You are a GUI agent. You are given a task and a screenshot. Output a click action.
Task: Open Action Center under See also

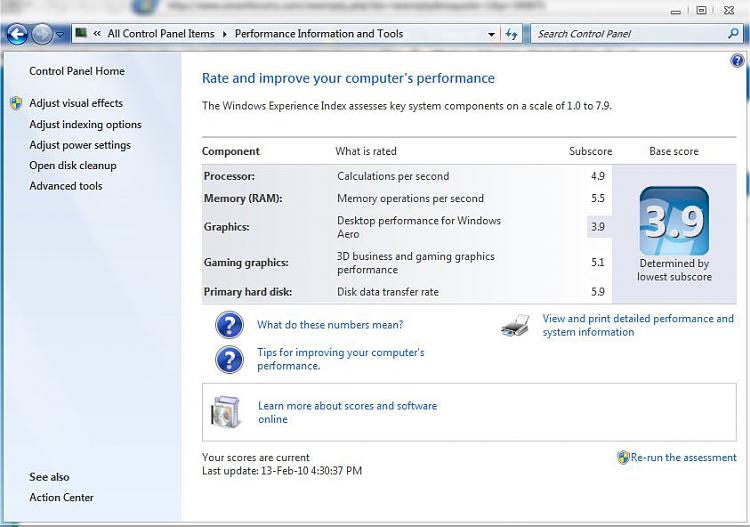tap(61, 497)
